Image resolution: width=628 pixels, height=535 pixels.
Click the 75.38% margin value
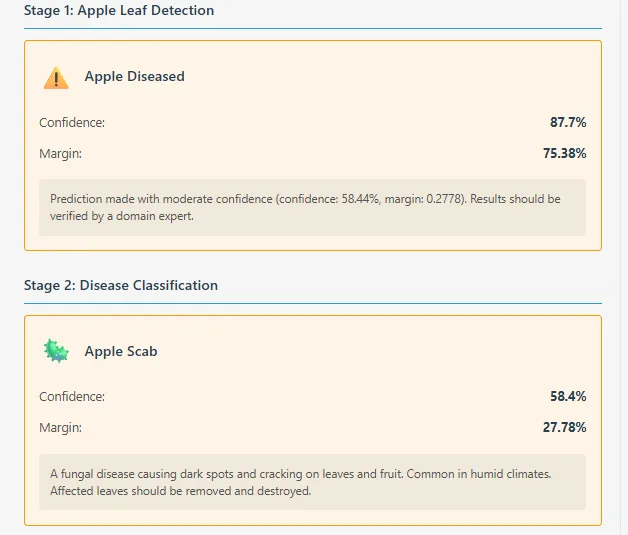pyautogui.click(x=564, y=153)
